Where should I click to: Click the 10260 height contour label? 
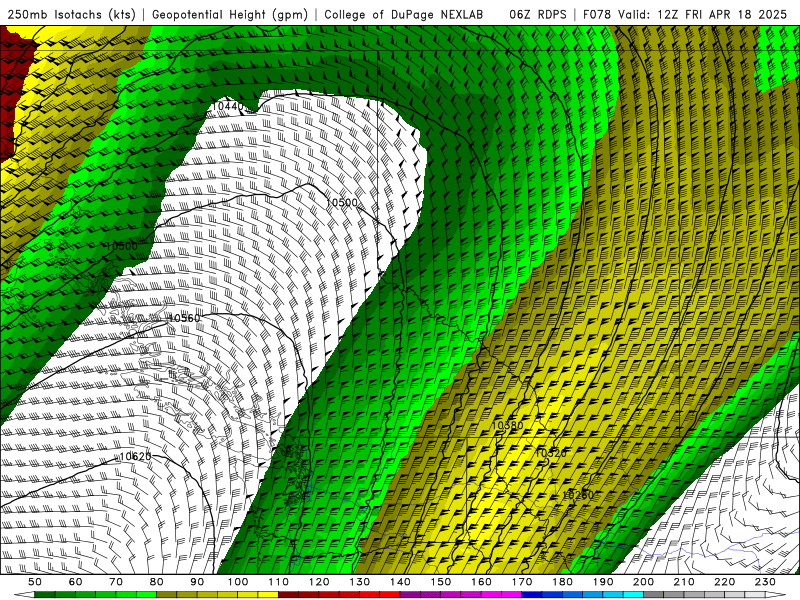click(x=578, y=495)
